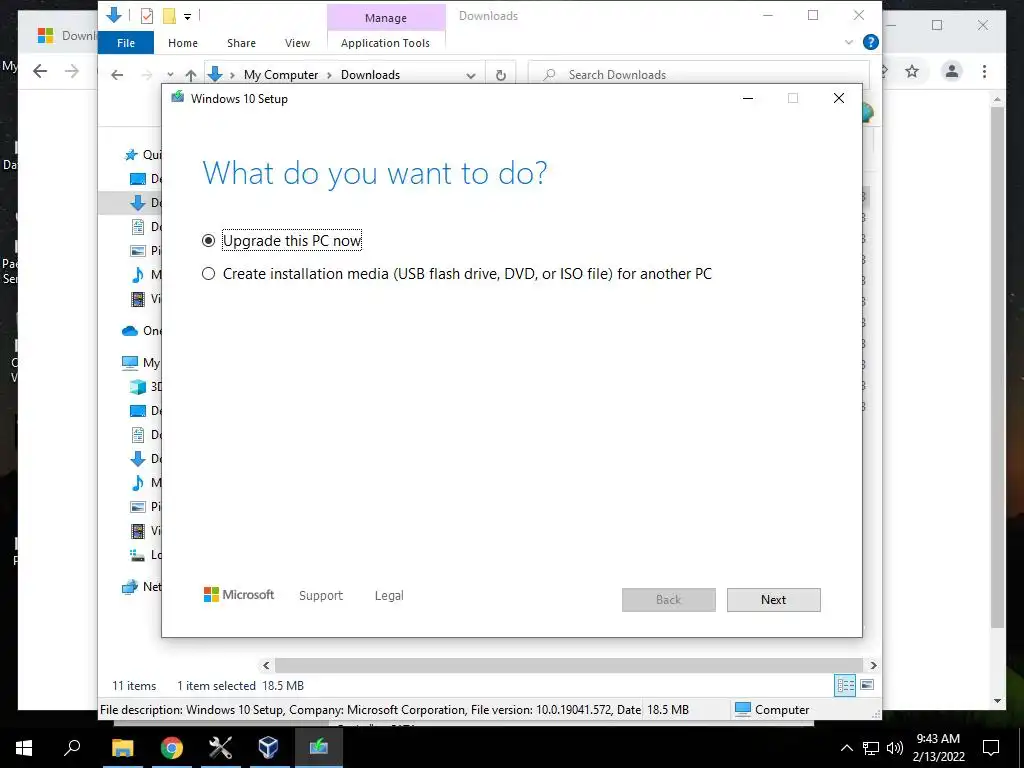Open the File menu in File Explorer
The image size is (1024, 768).
[126, 42]
